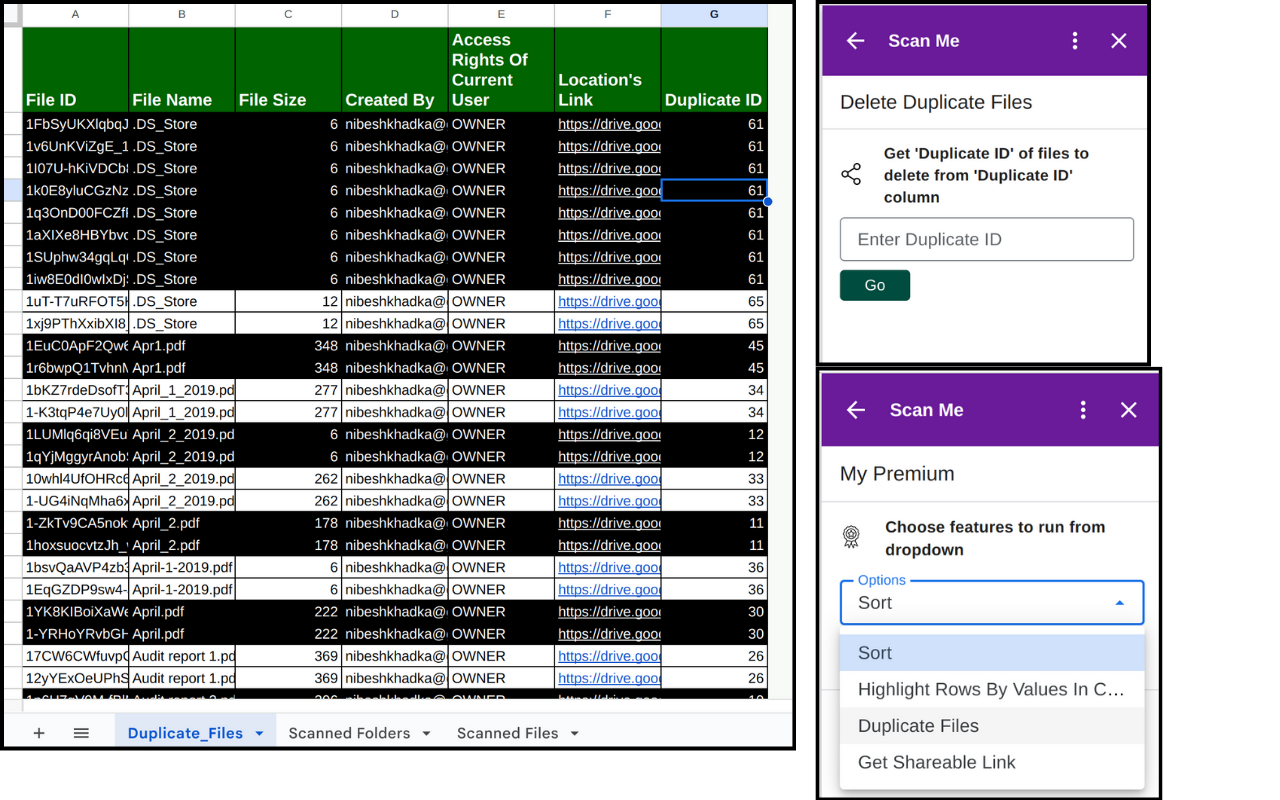Select April_2.pdf cell in 1-ZkTv9CA5nok row
The image size is (1280, 800).
[182, 523]
